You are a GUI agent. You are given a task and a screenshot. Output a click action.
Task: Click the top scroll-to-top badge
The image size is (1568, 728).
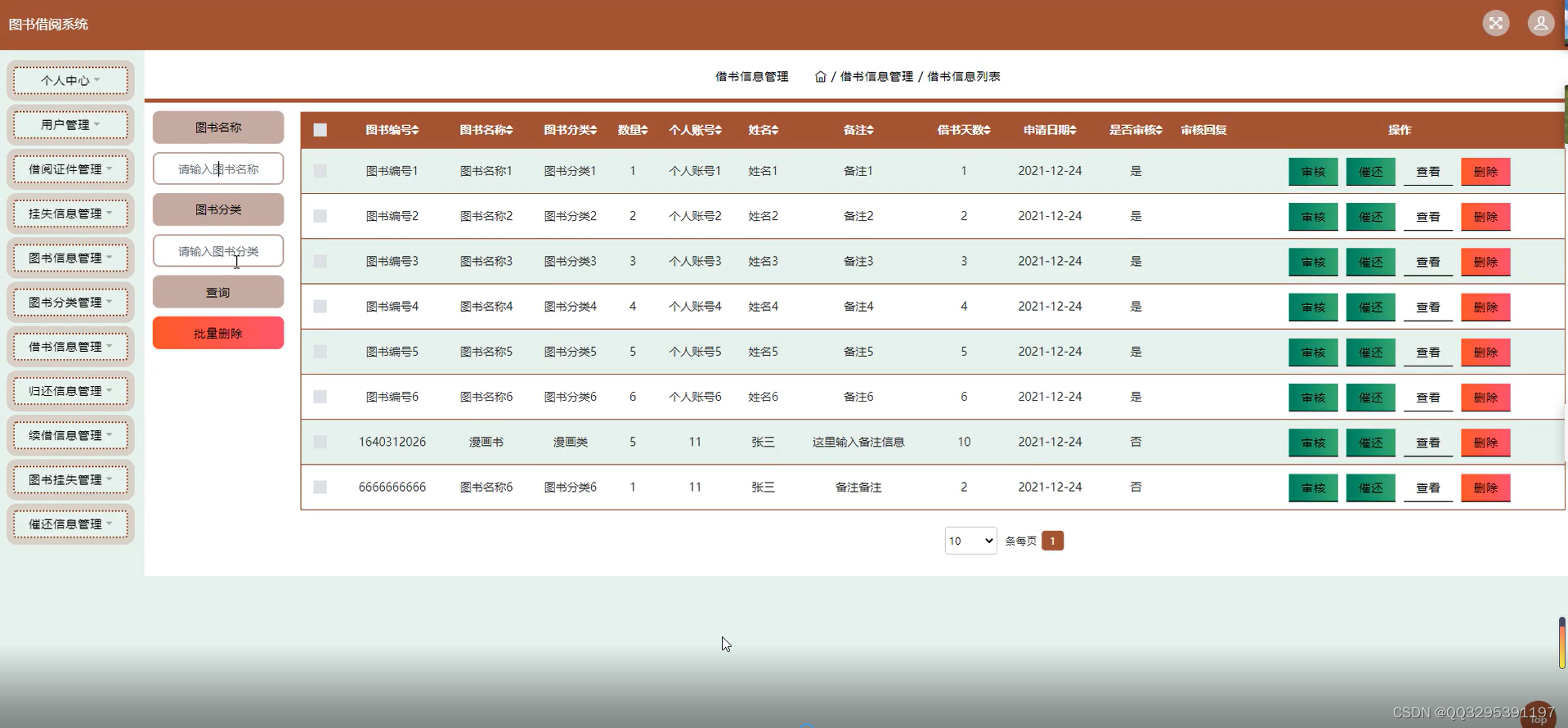click(1539, 715)
